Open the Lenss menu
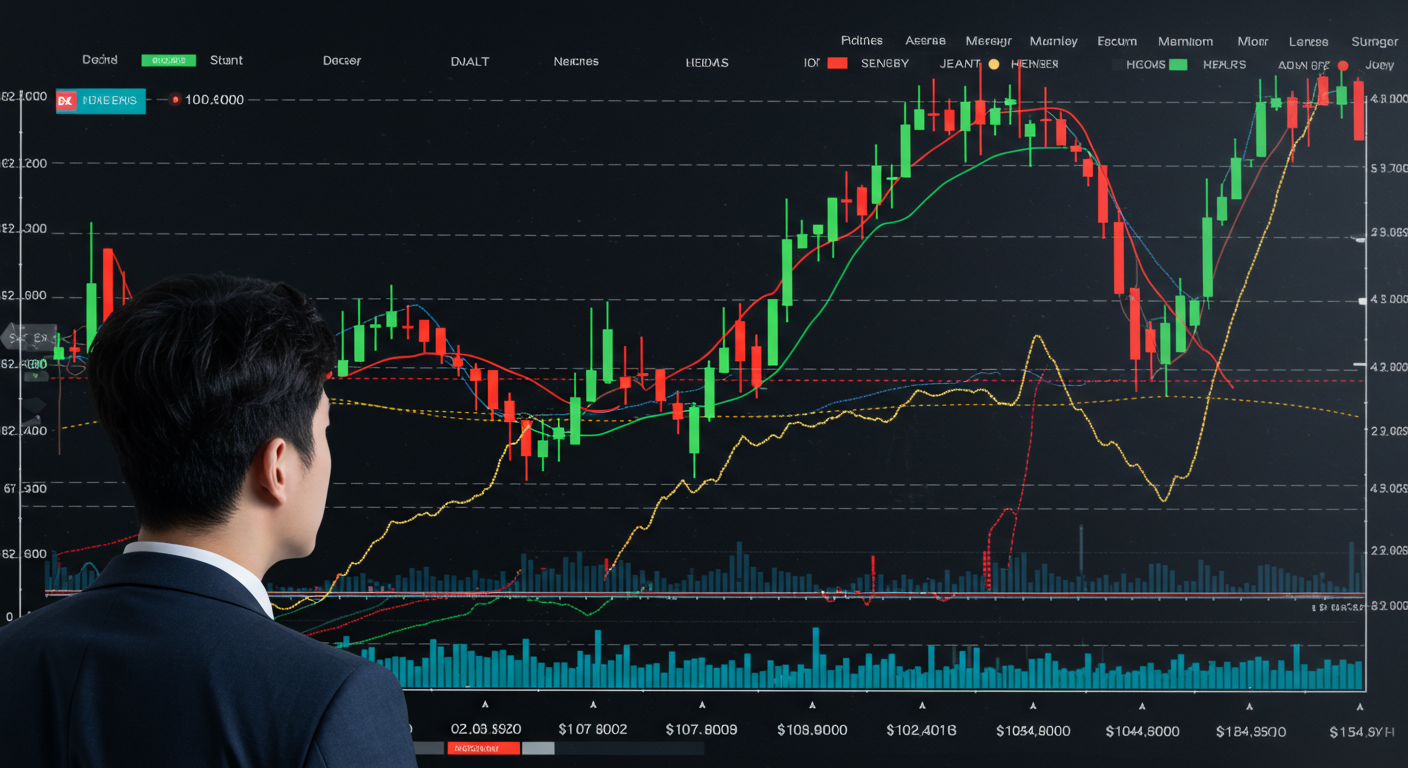 click(x=1309, y=41)
